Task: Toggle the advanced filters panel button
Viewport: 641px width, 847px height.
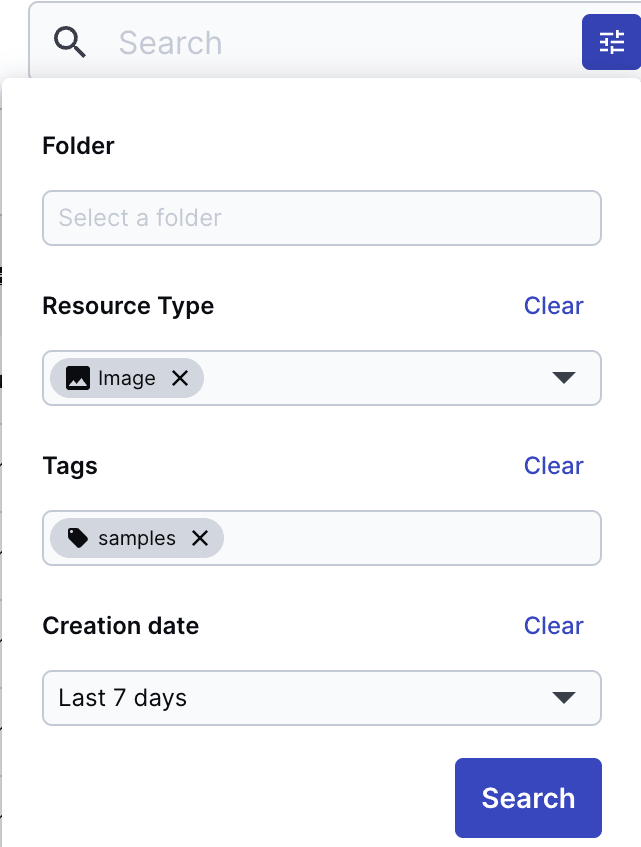Action: (x=611, y=42)
